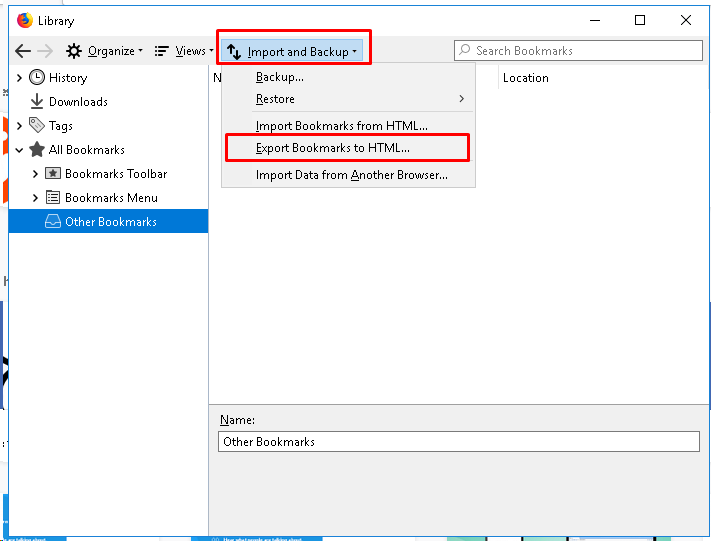Viewport: 711px width, 541px height.
Task: Expand the Tags tree node
Action: point(19,126)
